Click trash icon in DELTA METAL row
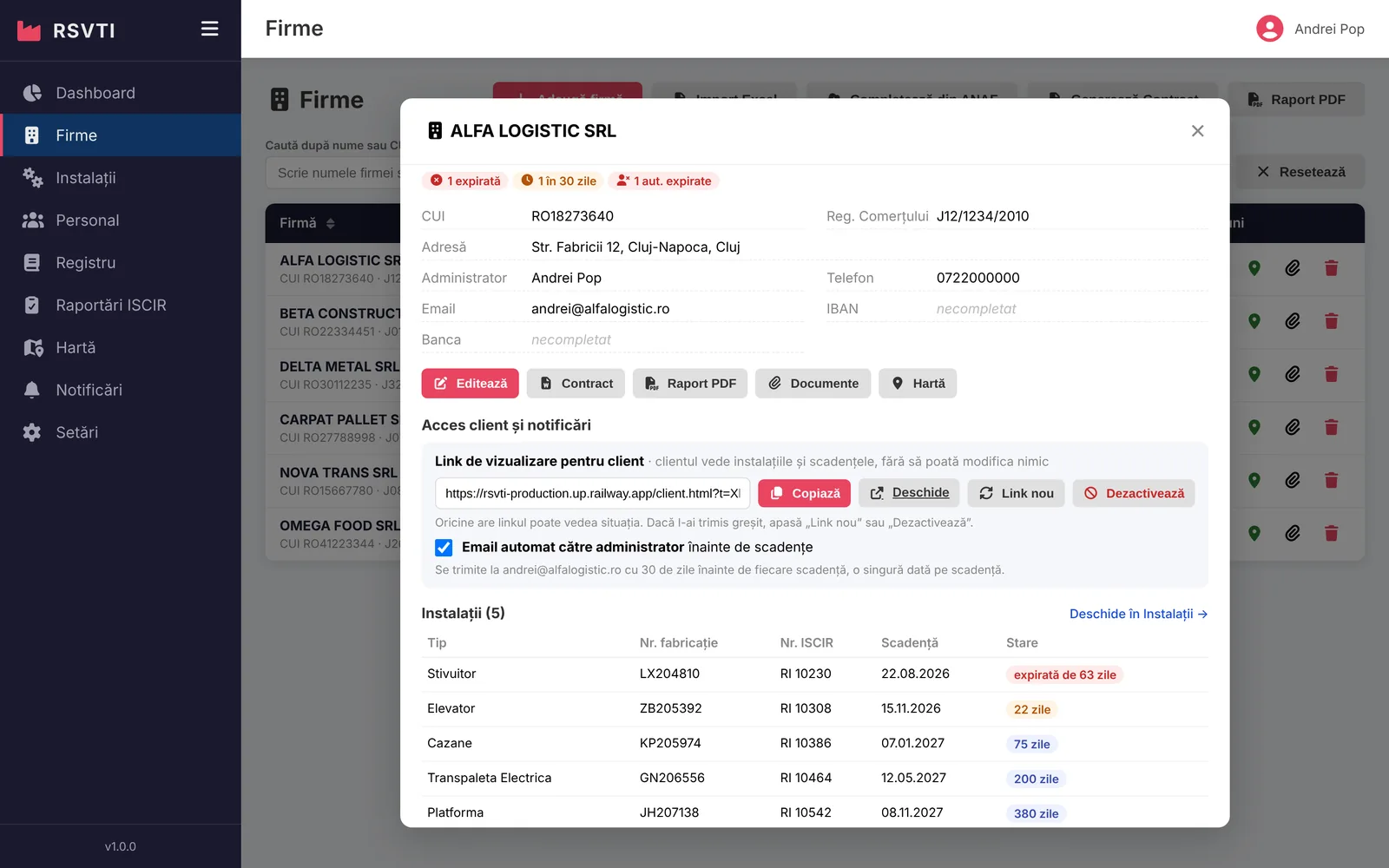The height and width of the screenshot is (868, 1389). click(x=1331, y=374)
